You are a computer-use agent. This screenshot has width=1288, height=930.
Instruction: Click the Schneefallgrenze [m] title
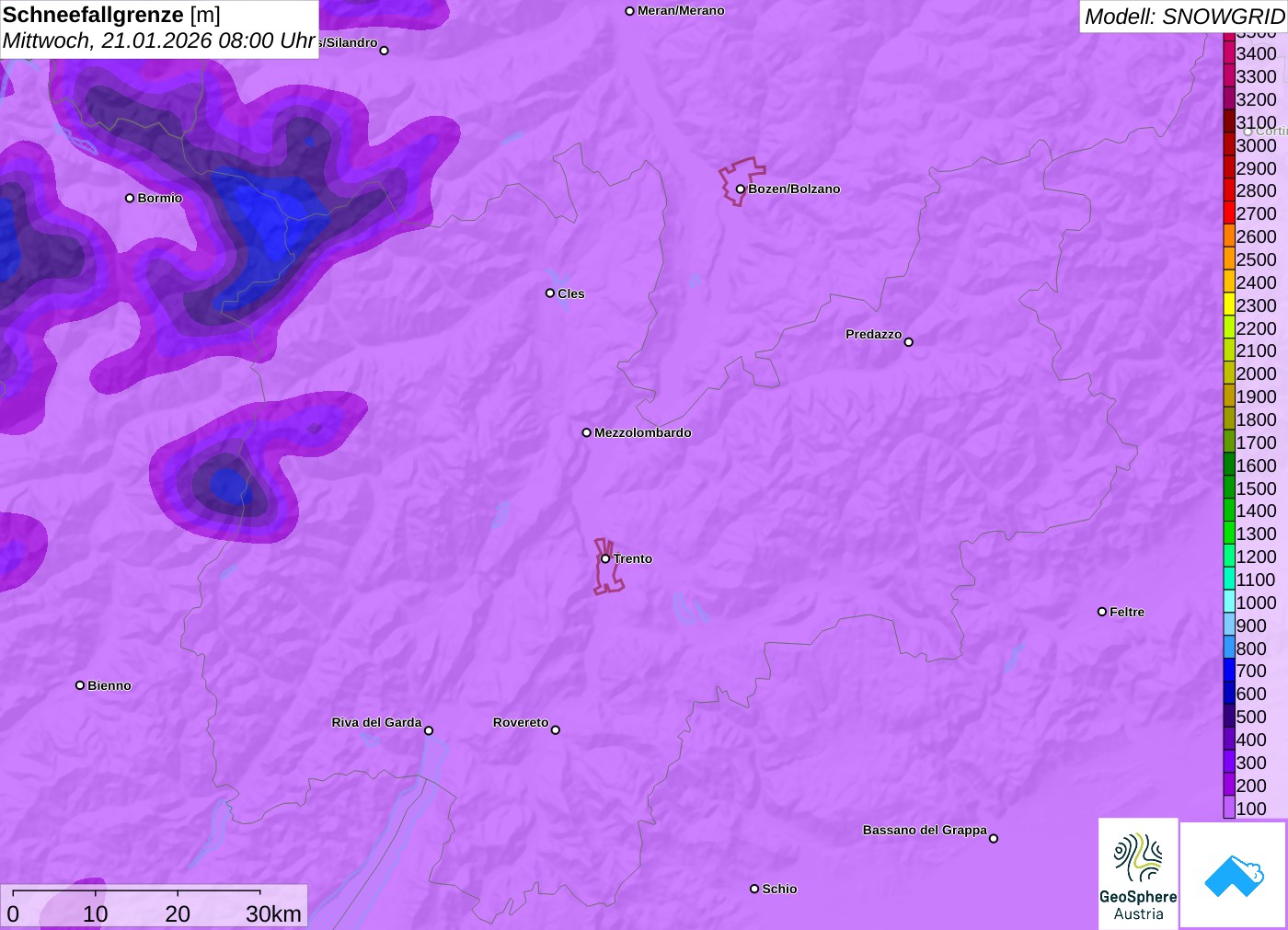pos(111,15)
